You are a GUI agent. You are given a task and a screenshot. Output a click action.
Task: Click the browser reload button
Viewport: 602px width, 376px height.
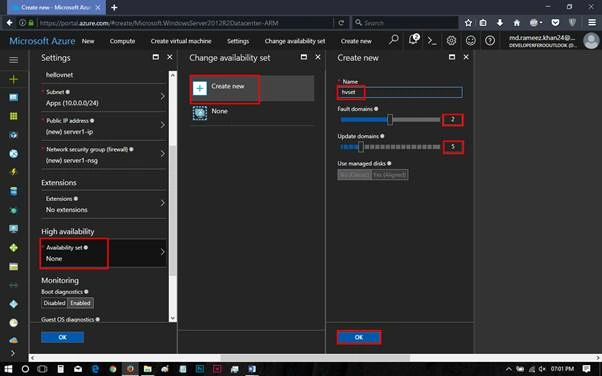(341, 23)
